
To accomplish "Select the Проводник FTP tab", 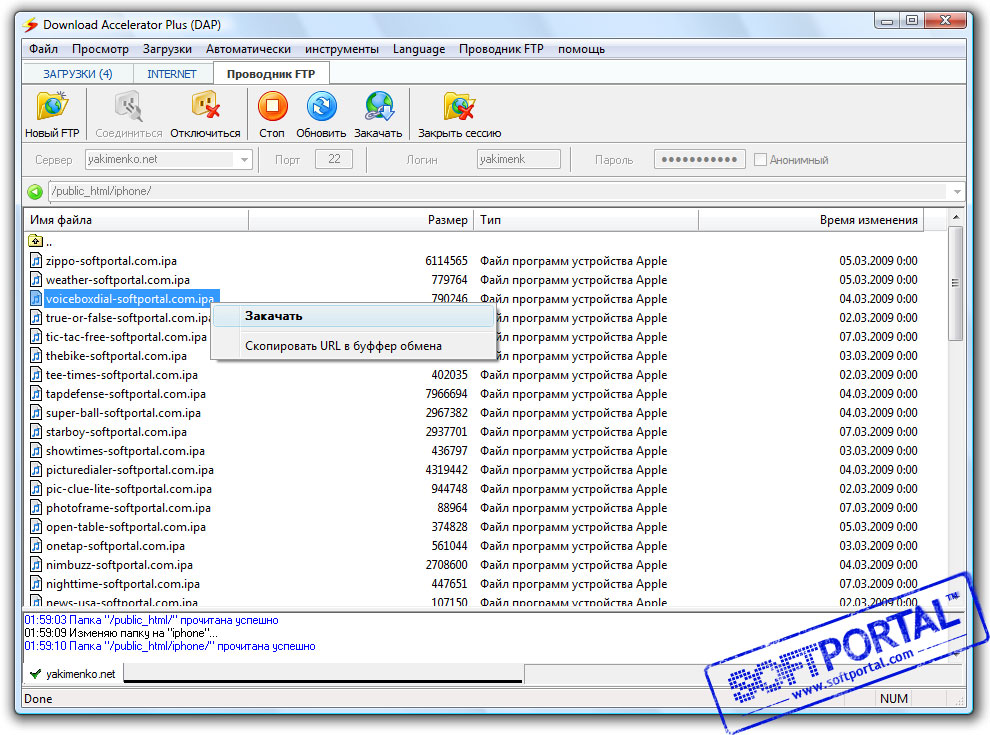I will tap(271, 74).
